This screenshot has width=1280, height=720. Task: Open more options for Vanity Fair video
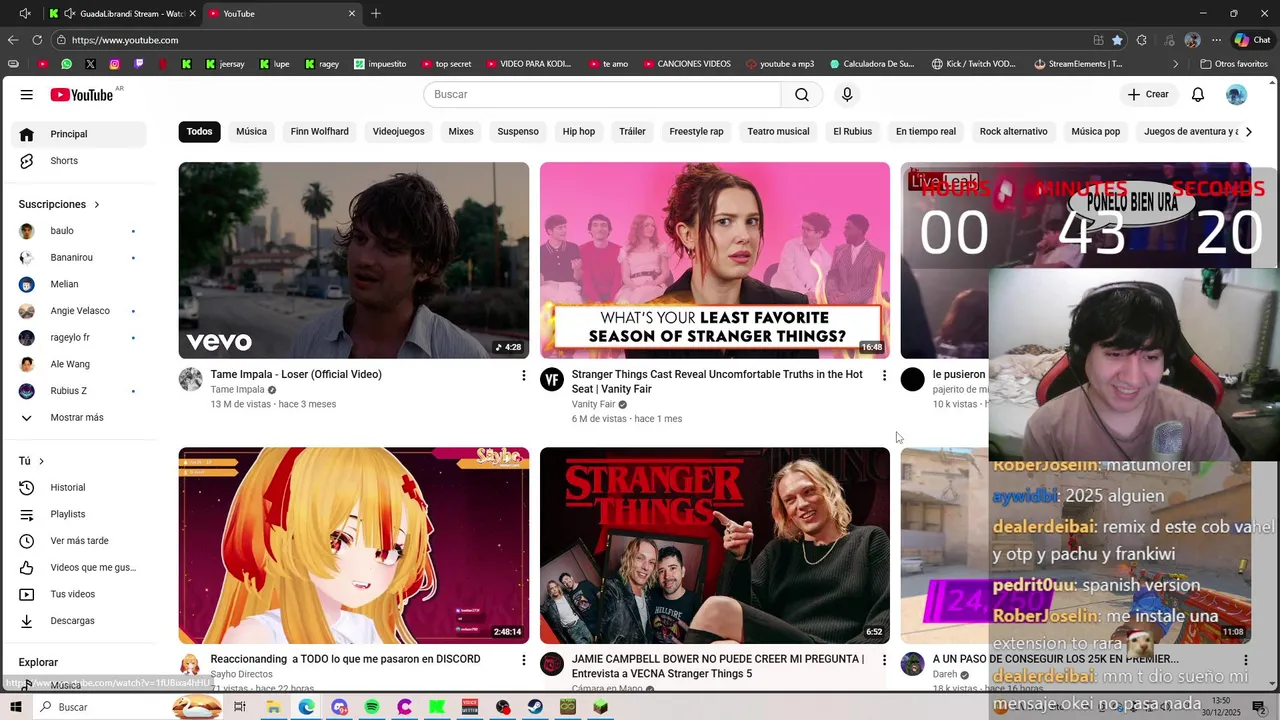[x=884, y=375]
